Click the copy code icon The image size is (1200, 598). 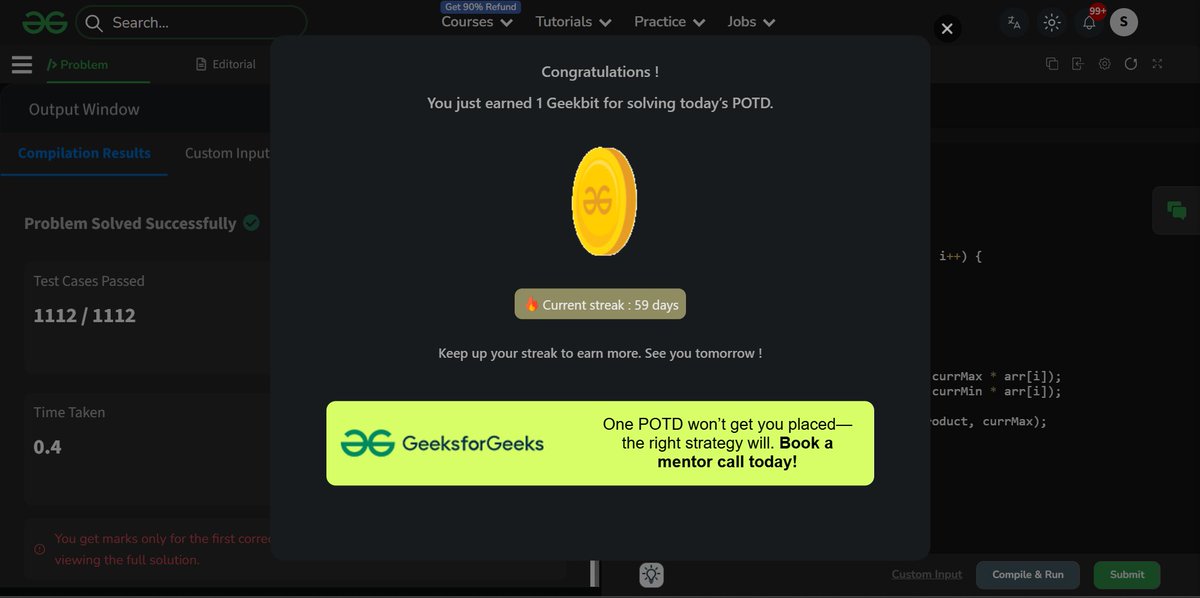1052,64
